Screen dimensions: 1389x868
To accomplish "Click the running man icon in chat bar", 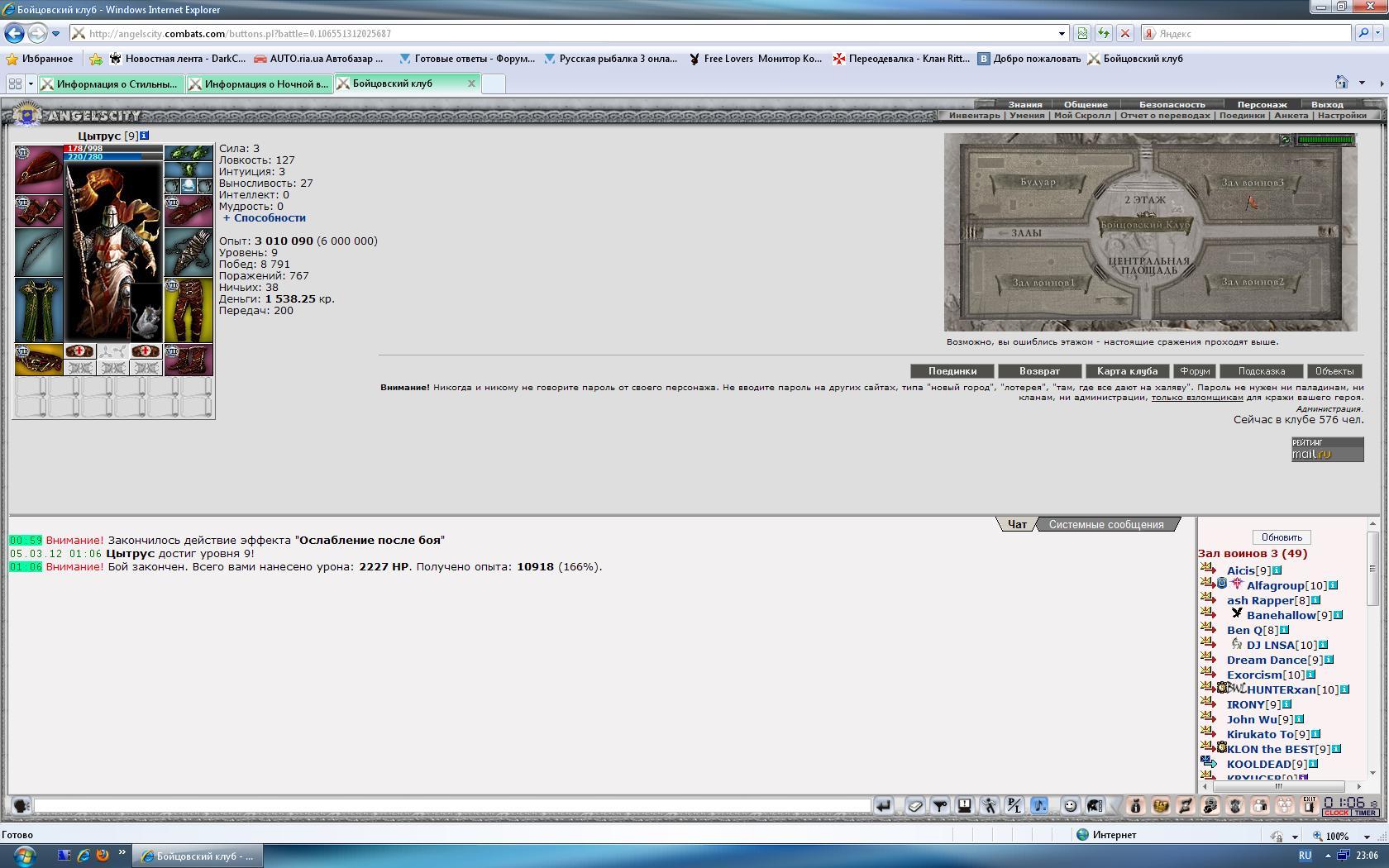I will [x=990, y=805].
